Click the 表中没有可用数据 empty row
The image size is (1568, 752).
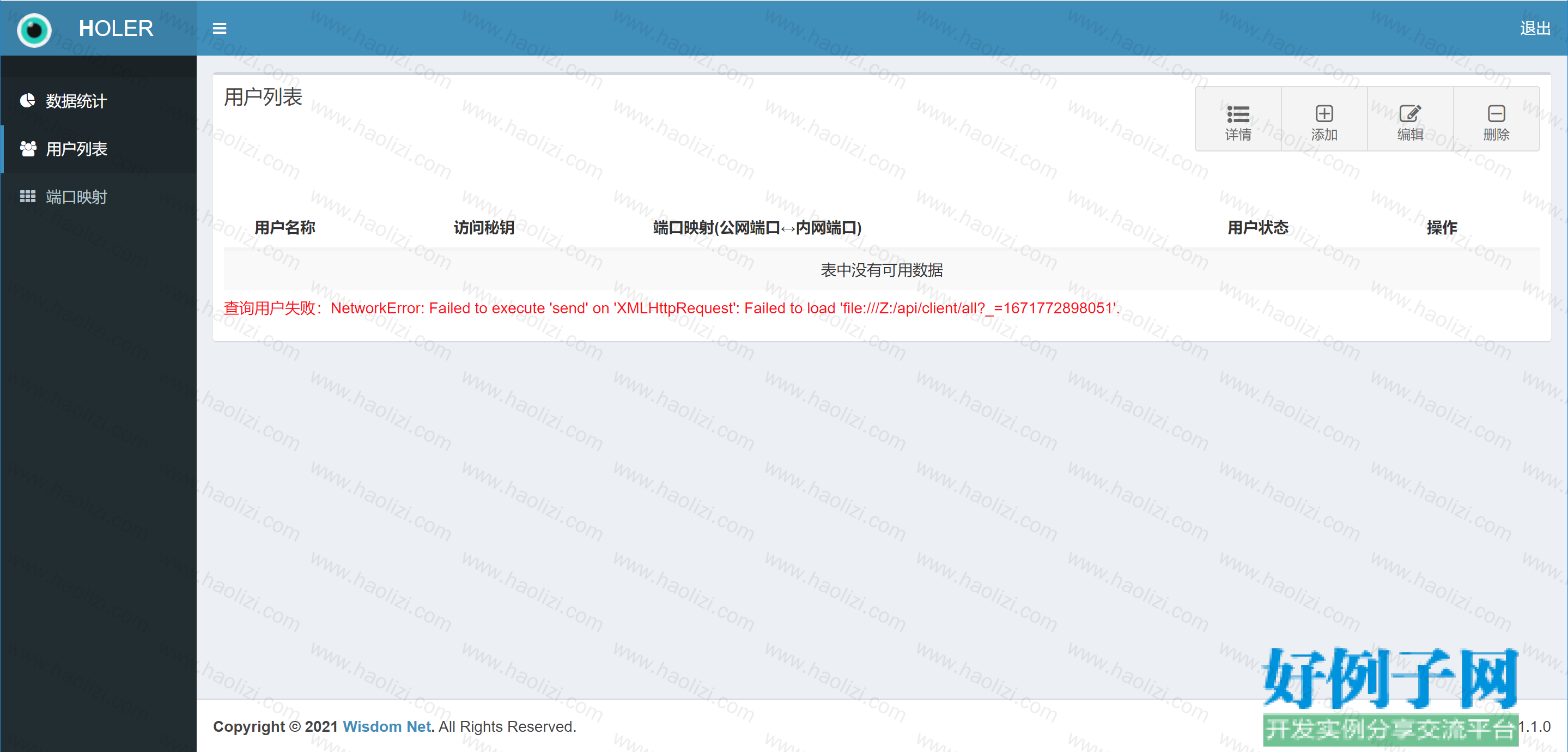click(882, 270)
